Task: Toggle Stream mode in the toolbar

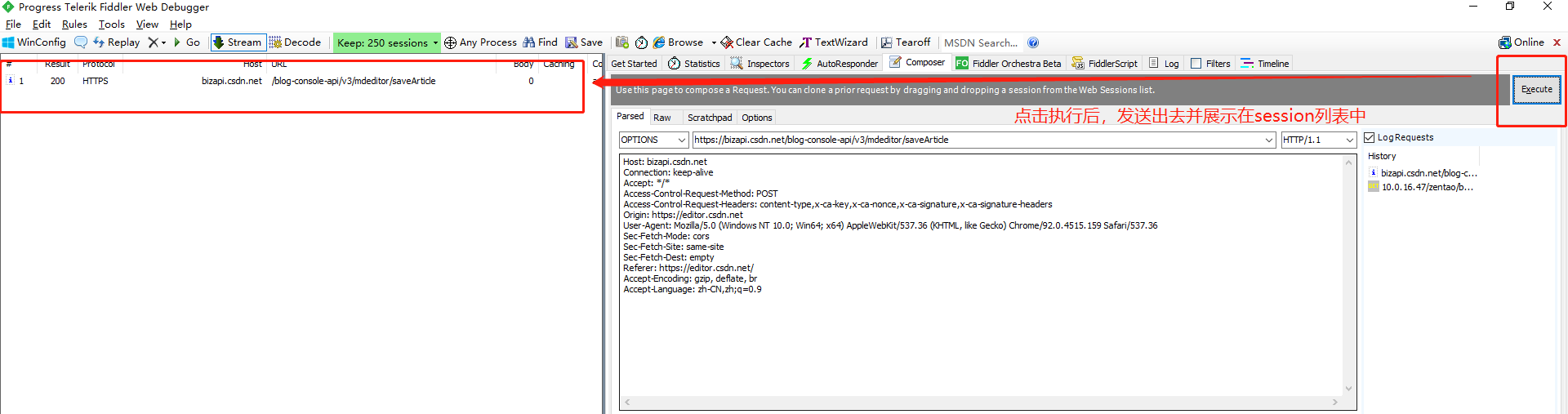Action: 238,42
